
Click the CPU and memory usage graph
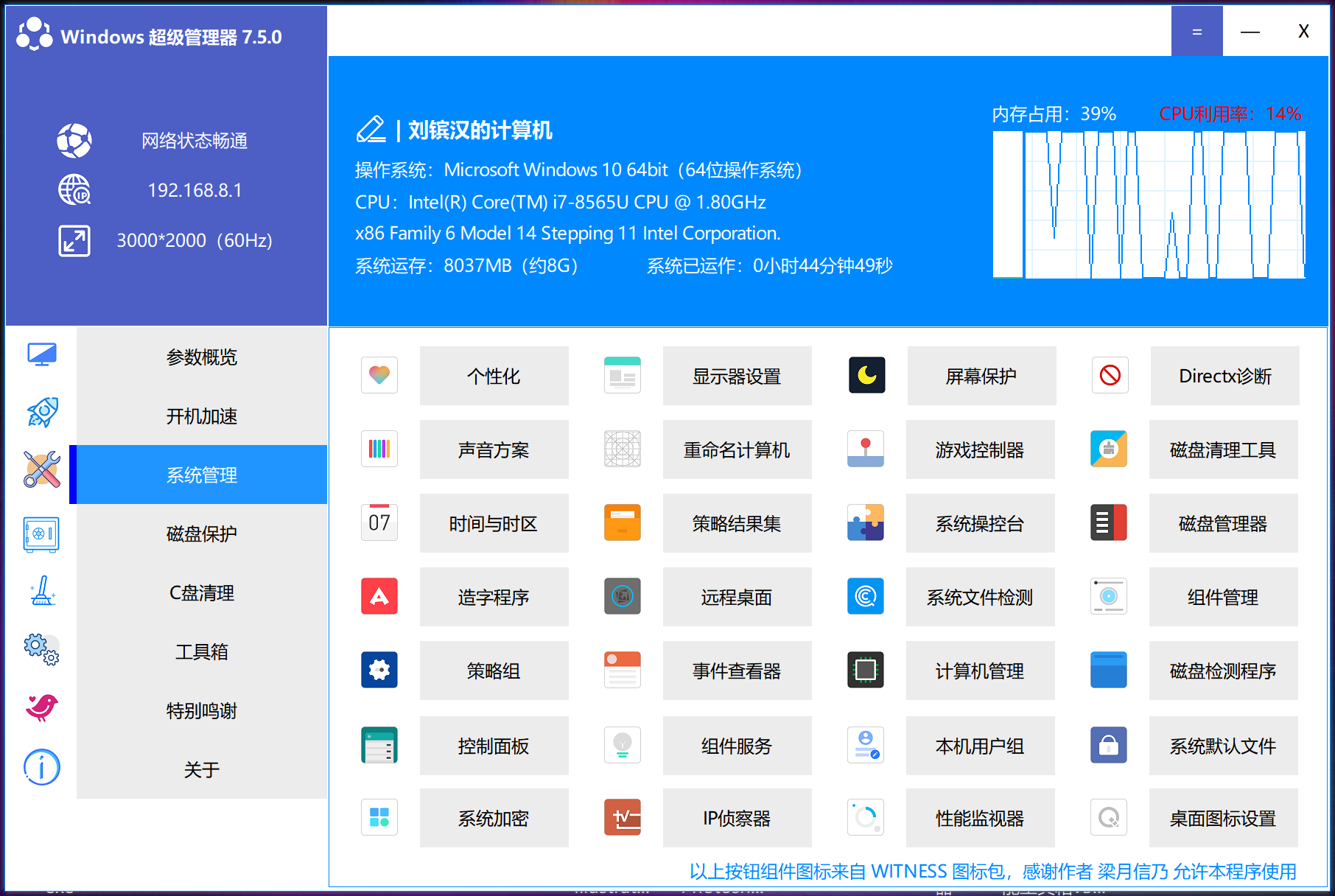point(1149,205)
